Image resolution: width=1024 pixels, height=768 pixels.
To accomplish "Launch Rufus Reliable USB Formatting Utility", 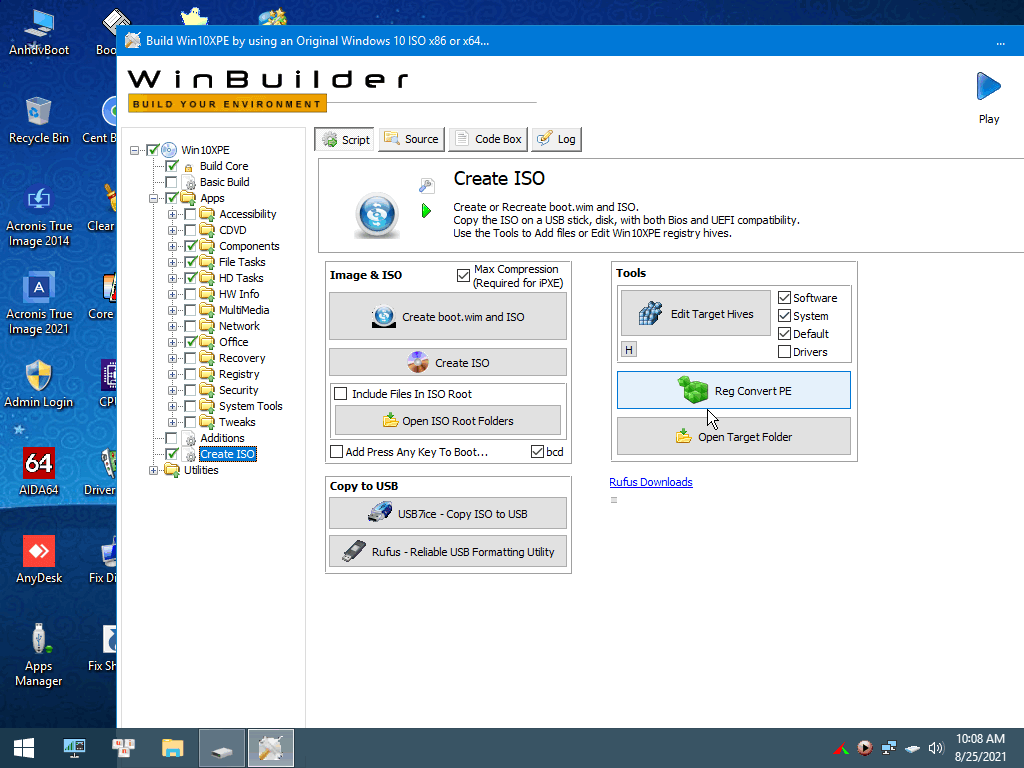I will [448, 552].
